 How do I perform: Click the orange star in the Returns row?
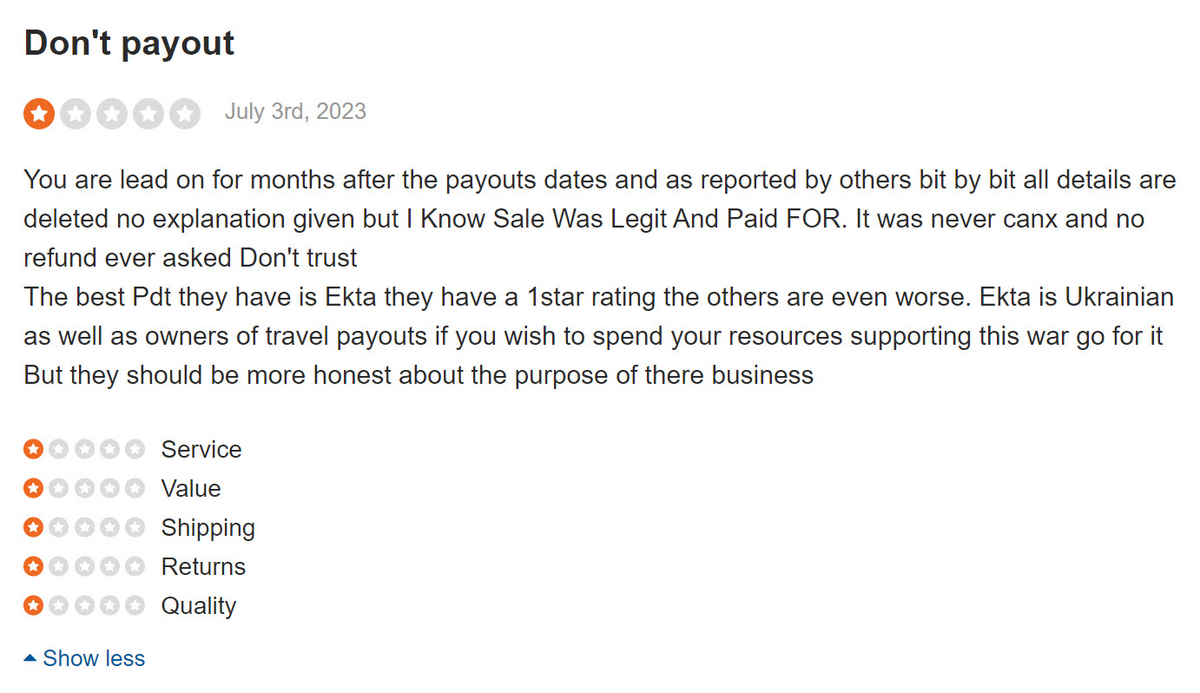(34, 567)
